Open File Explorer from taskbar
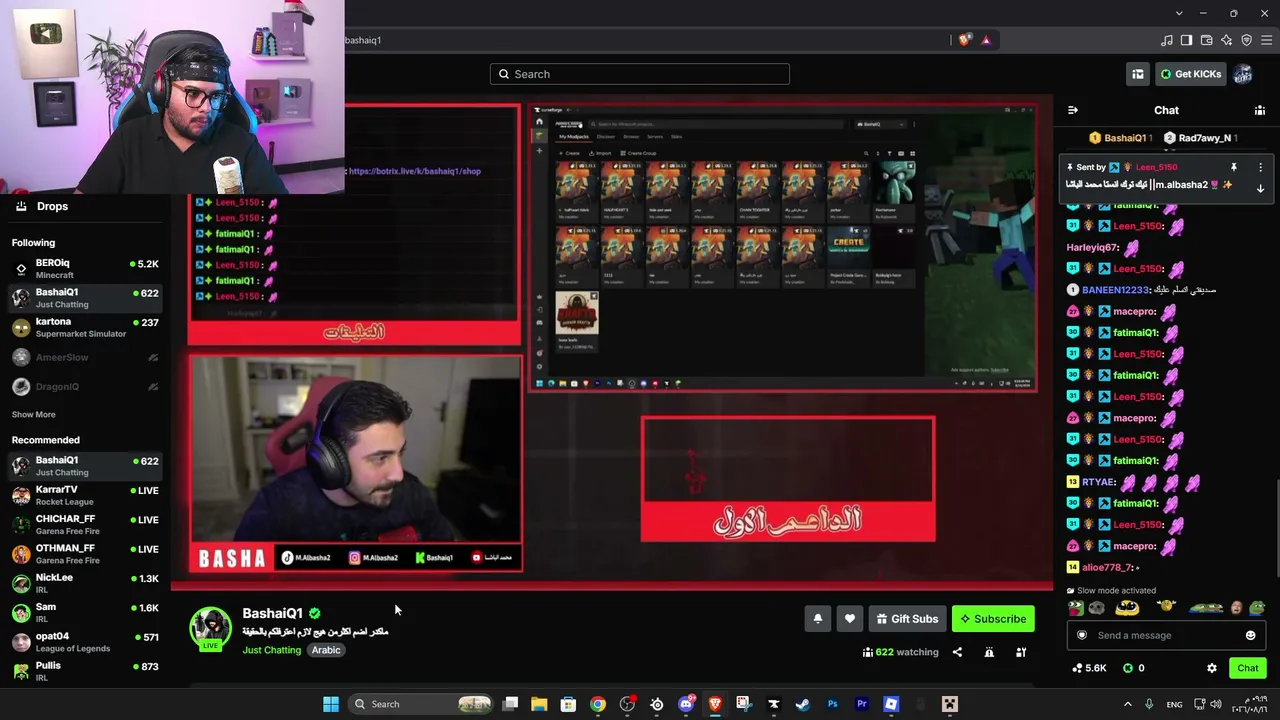Viewport: 1280px width, 720px height. point(539,704)
